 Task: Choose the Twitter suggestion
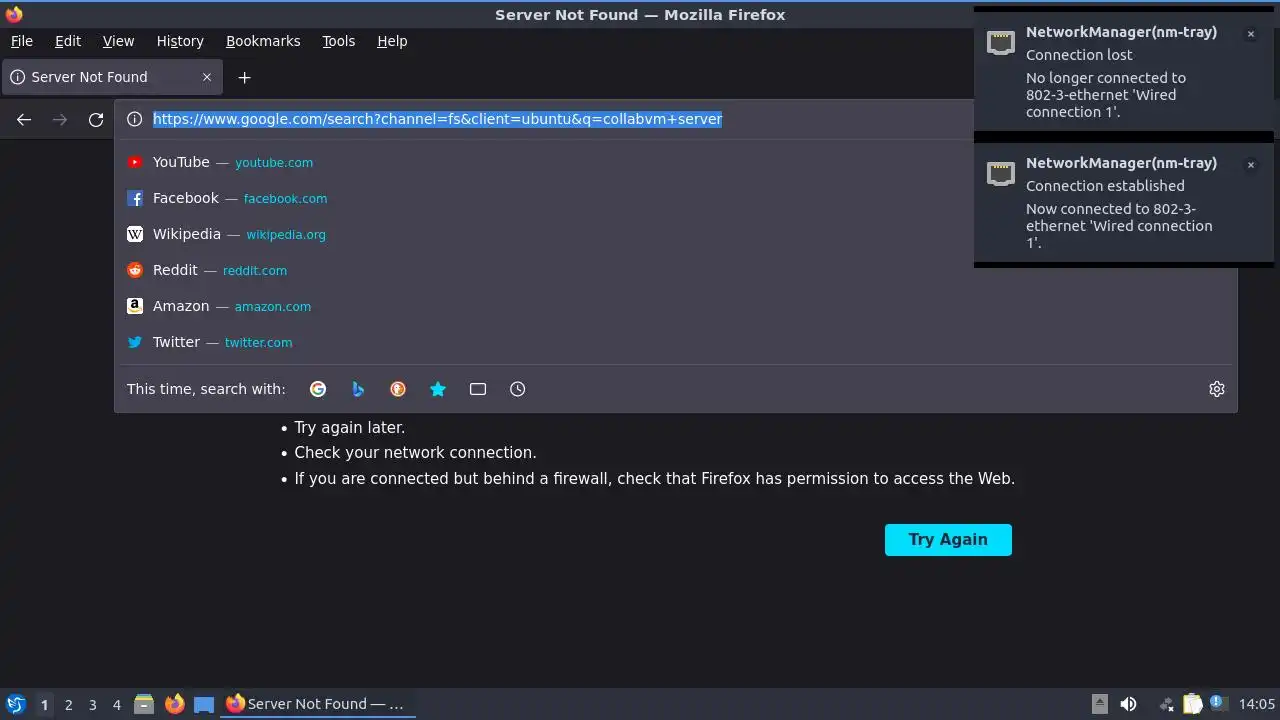point(675,342)
